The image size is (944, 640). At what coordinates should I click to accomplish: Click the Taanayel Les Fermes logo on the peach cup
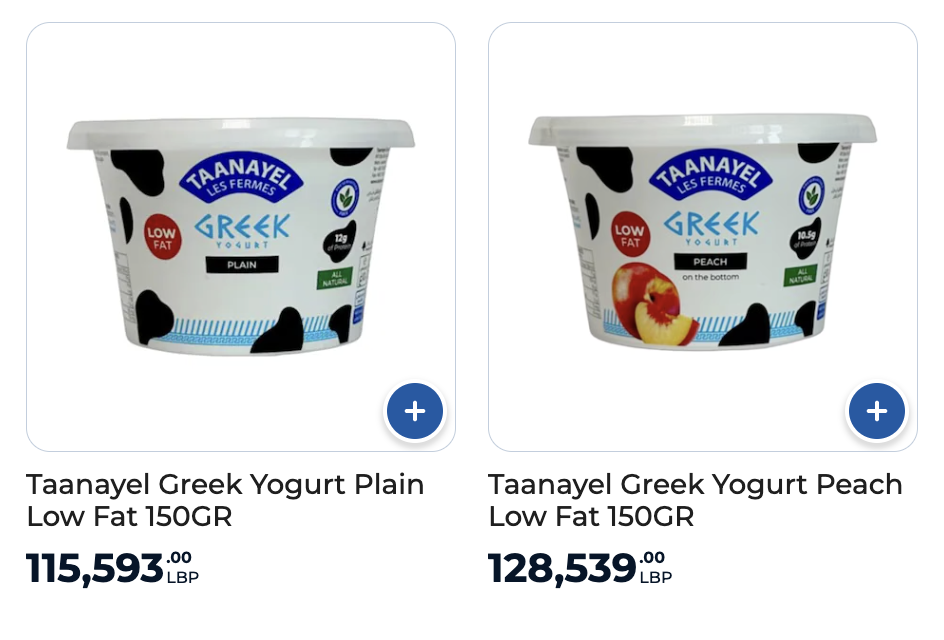click(x=710, y=172)
